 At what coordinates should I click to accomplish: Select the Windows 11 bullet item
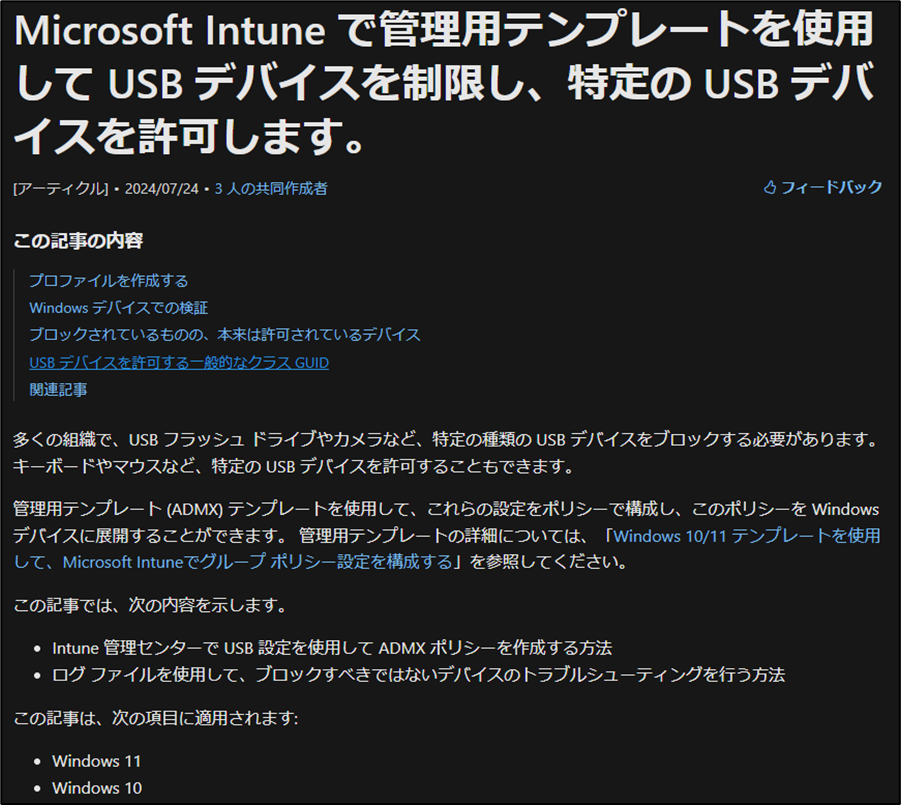[x=96, y=761]
